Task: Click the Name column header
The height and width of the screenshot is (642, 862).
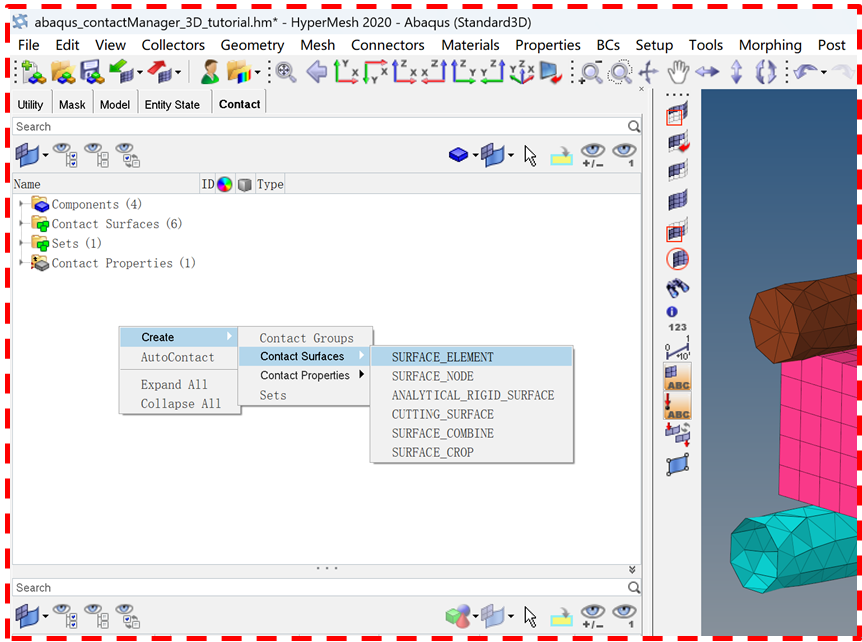Action: click(106, 184)
